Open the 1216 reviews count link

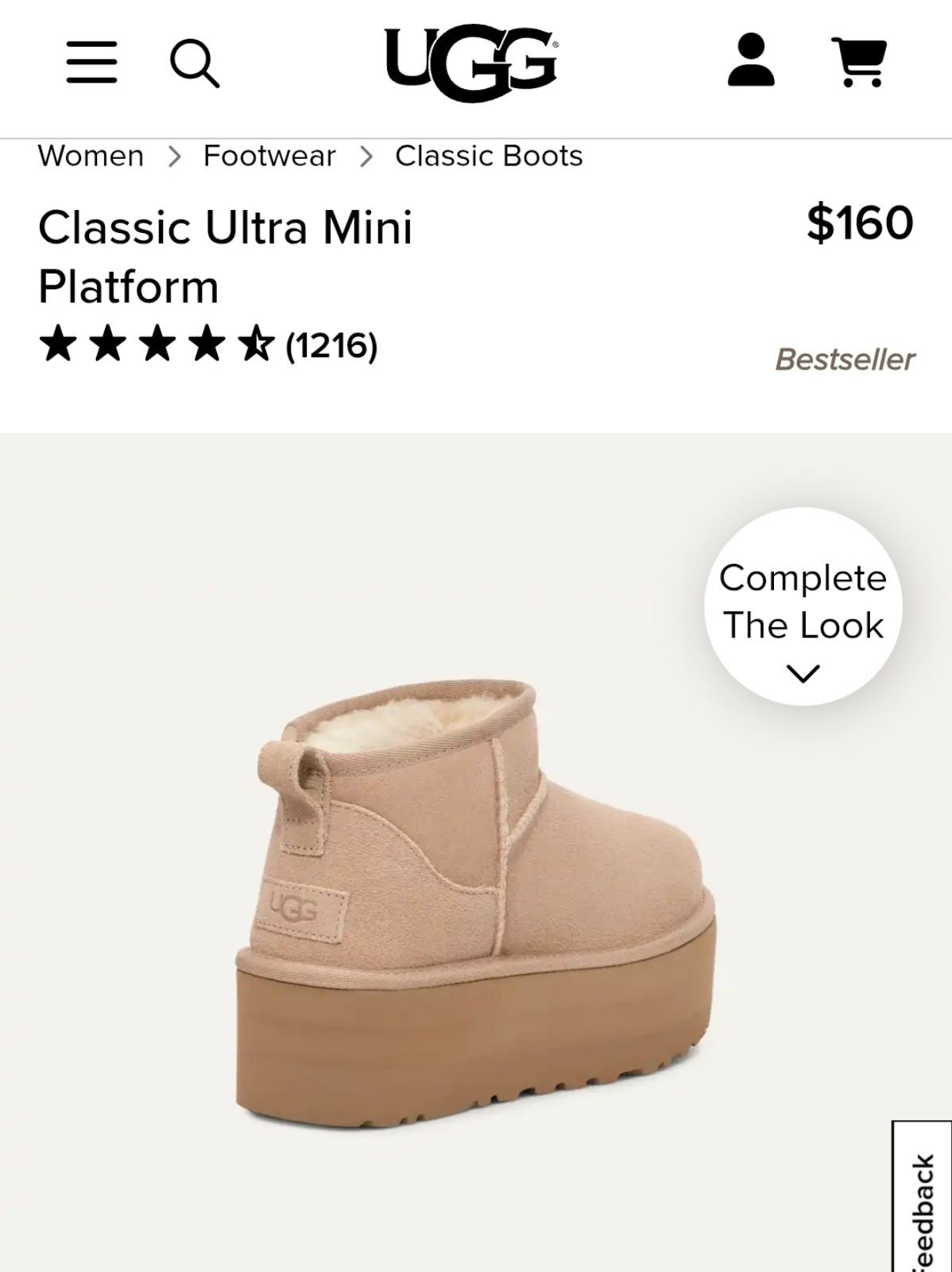tap(331, 346)
